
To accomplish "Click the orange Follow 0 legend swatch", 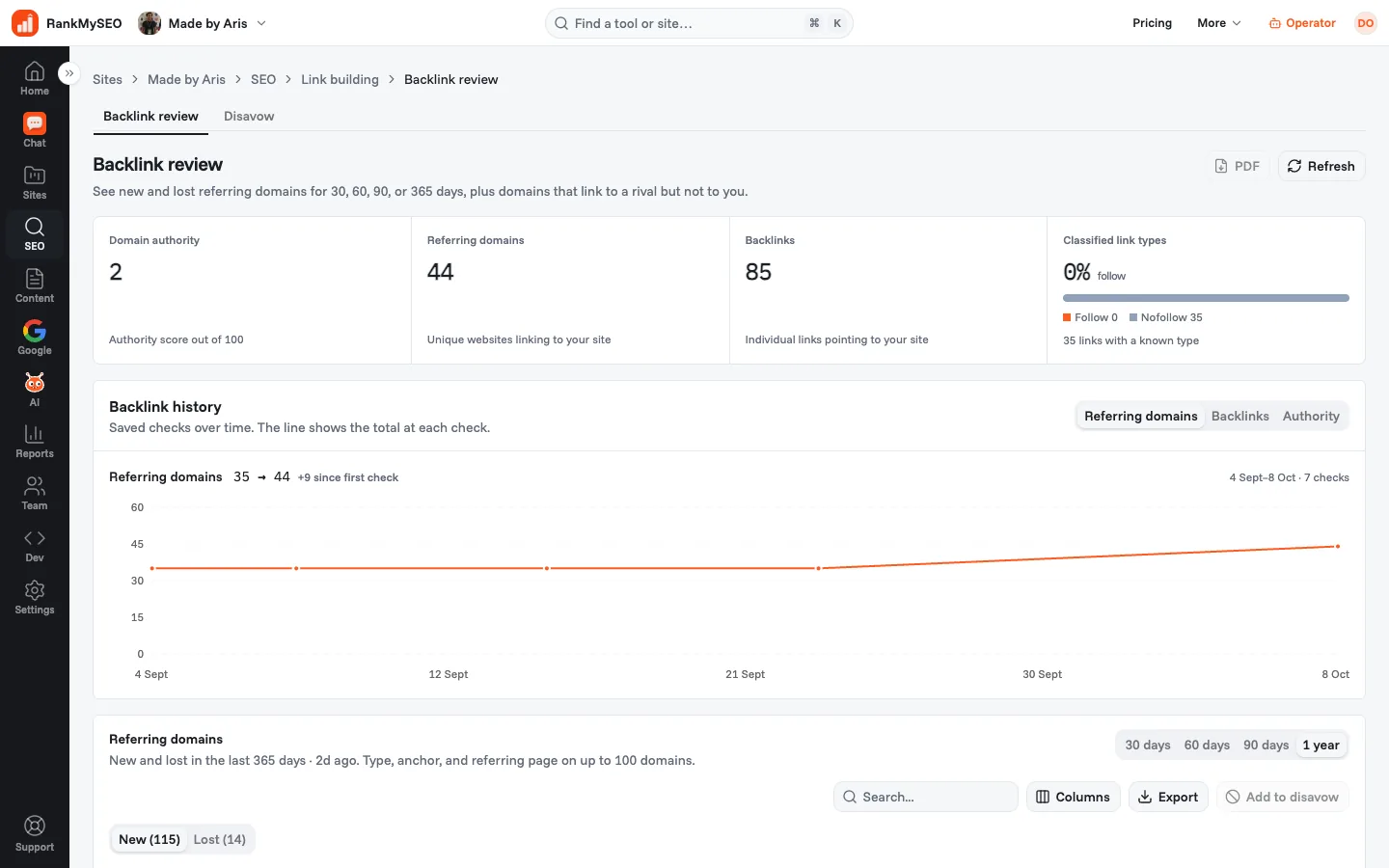I will click(1067, 317).
